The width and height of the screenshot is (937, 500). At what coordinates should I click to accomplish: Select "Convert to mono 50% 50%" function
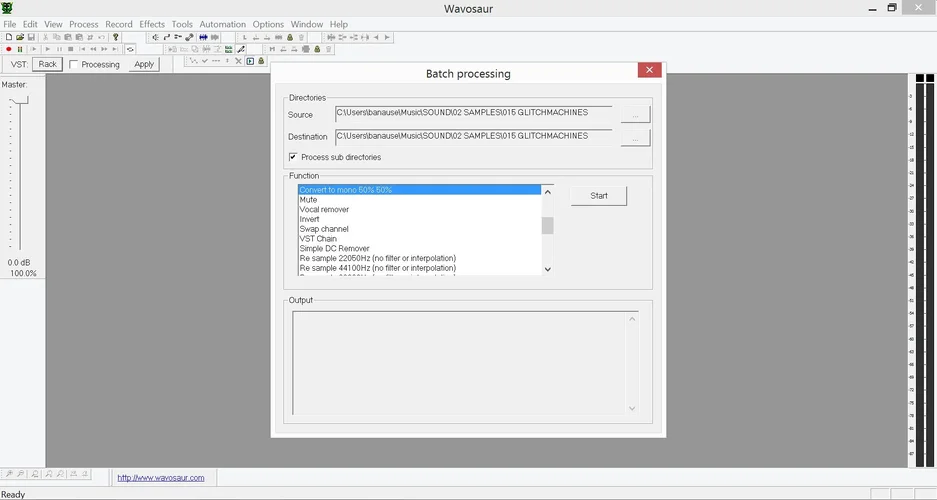point(419,190)
